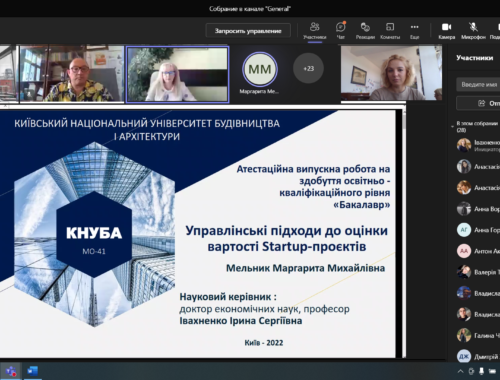The width and height of the screenshot is (500, 380).
Task: Click the АА avatar of Антон
Action: pos(464,251)
